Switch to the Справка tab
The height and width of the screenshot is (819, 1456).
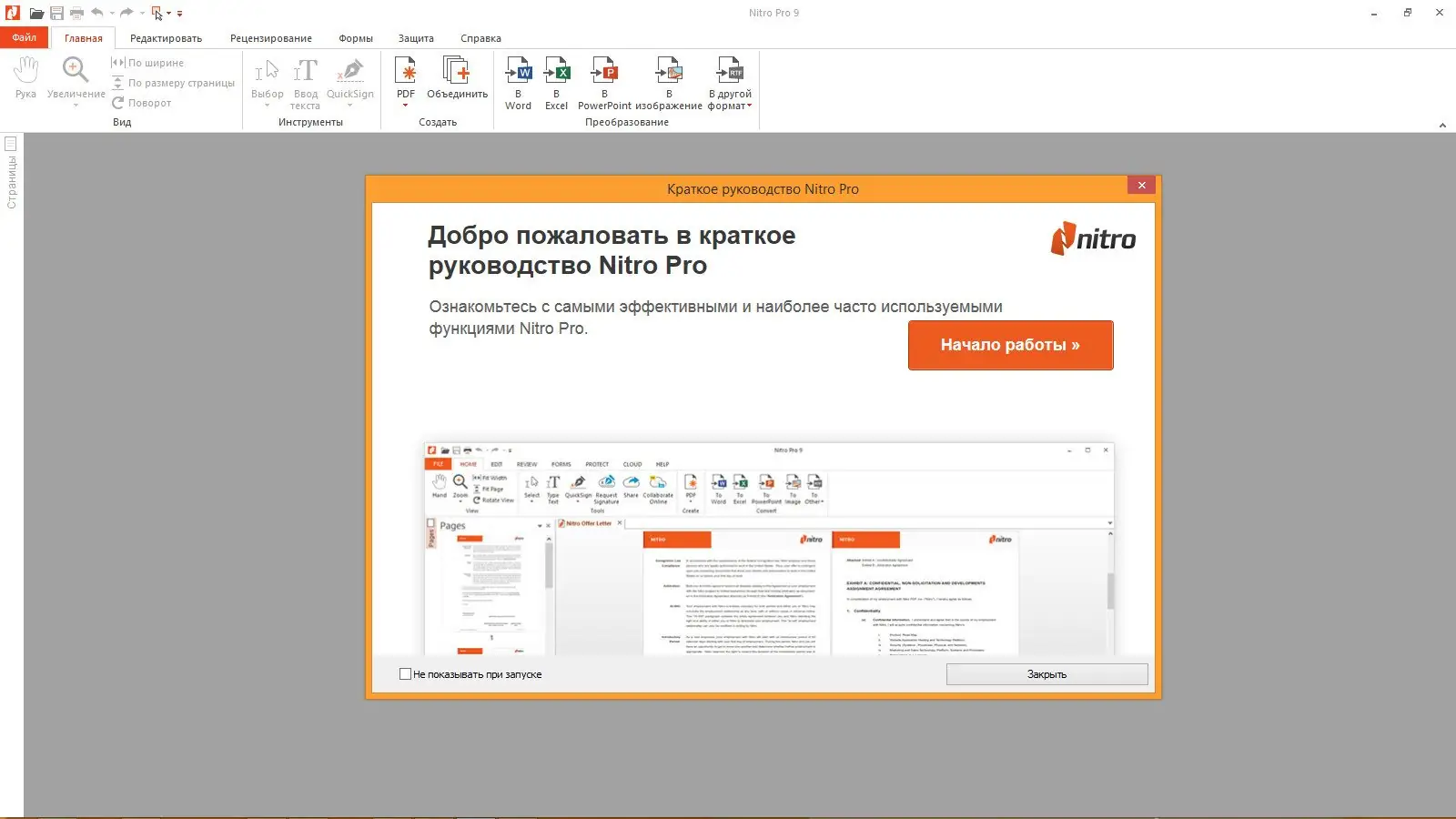(x=480, y=38)
